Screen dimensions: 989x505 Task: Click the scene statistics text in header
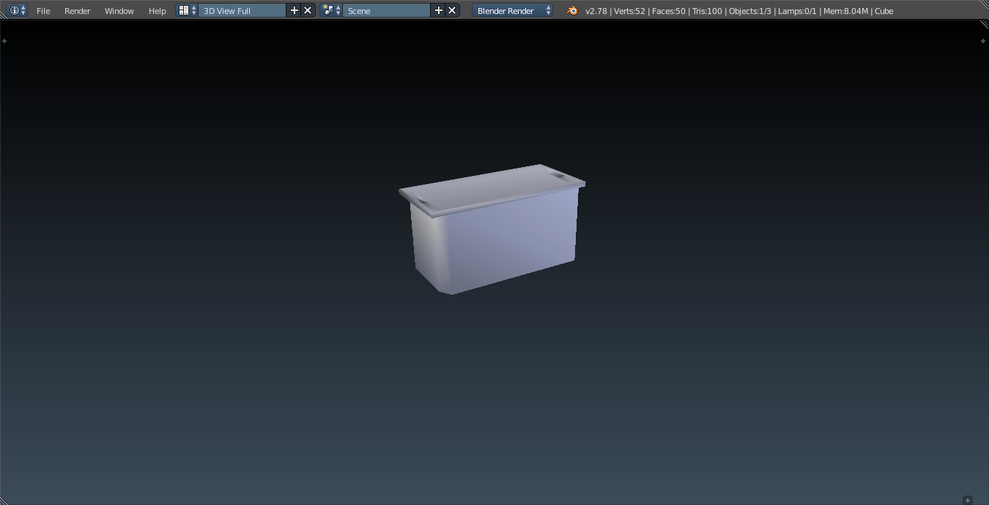point(739,11)
